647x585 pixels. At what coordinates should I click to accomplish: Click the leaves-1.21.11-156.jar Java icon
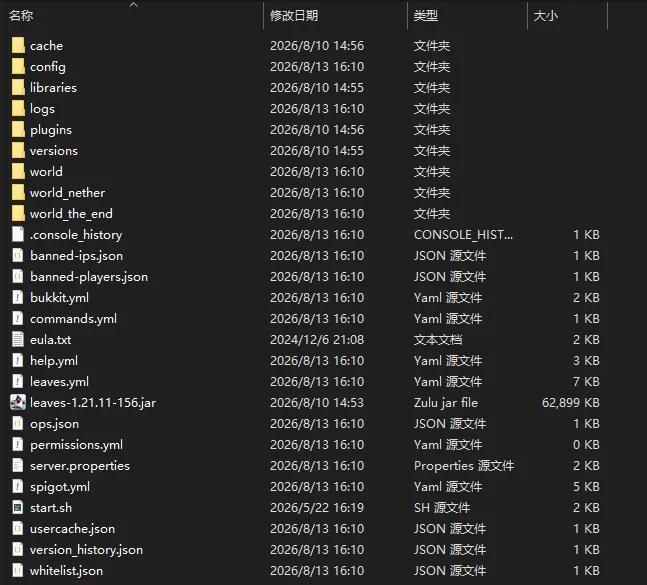coord(18,402)
